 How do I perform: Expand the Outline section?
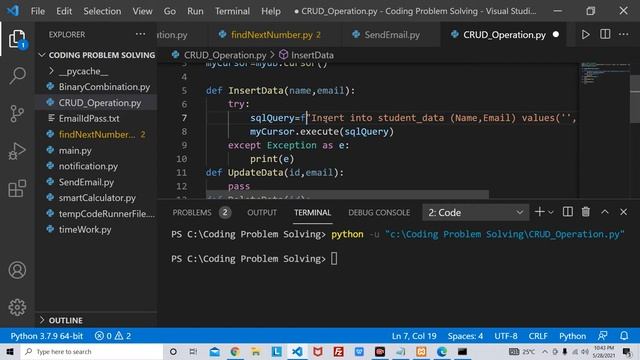click(97, 320)
